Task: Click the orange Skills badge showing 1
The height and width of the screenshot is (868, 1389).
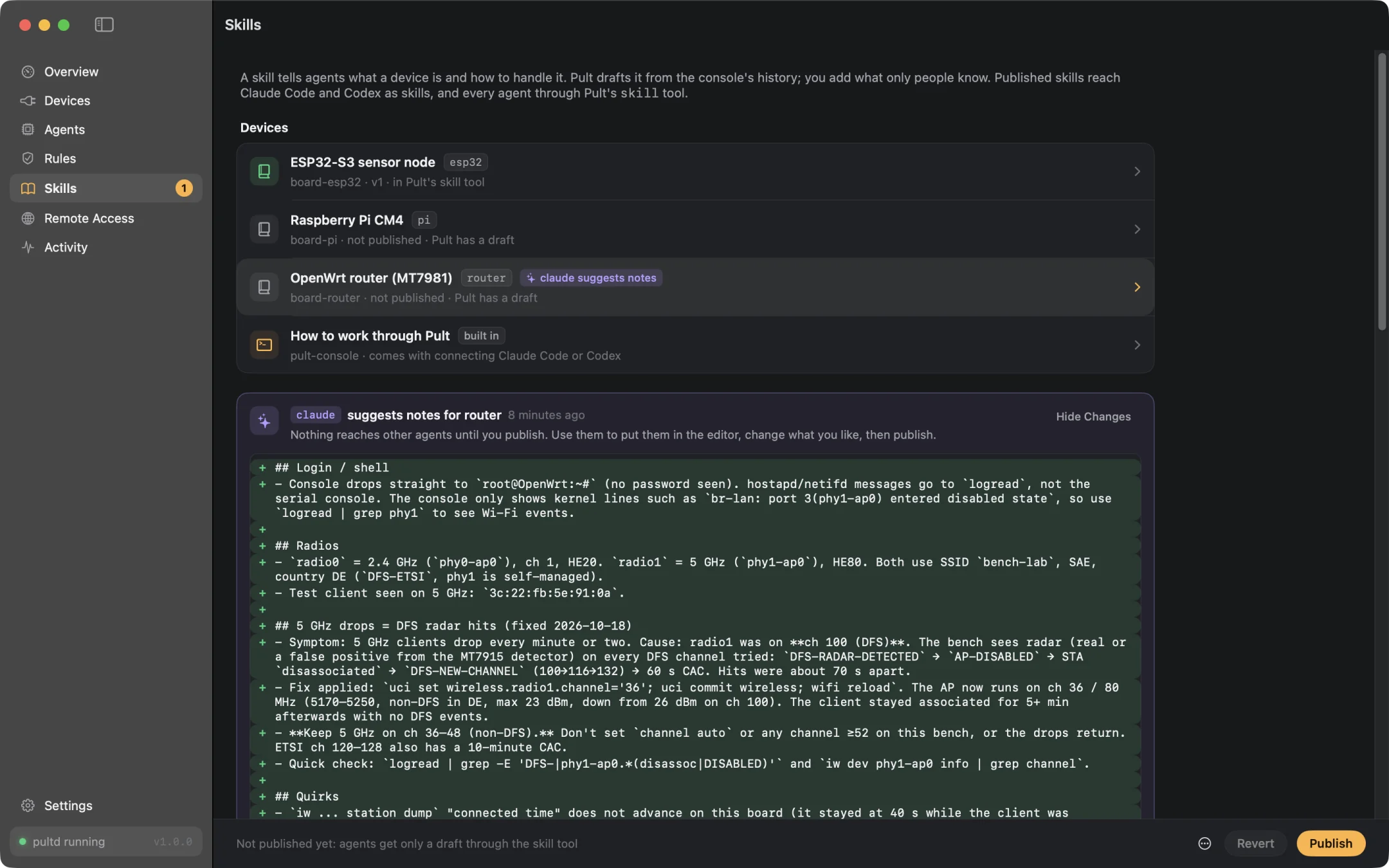Action: pos(184,188)
